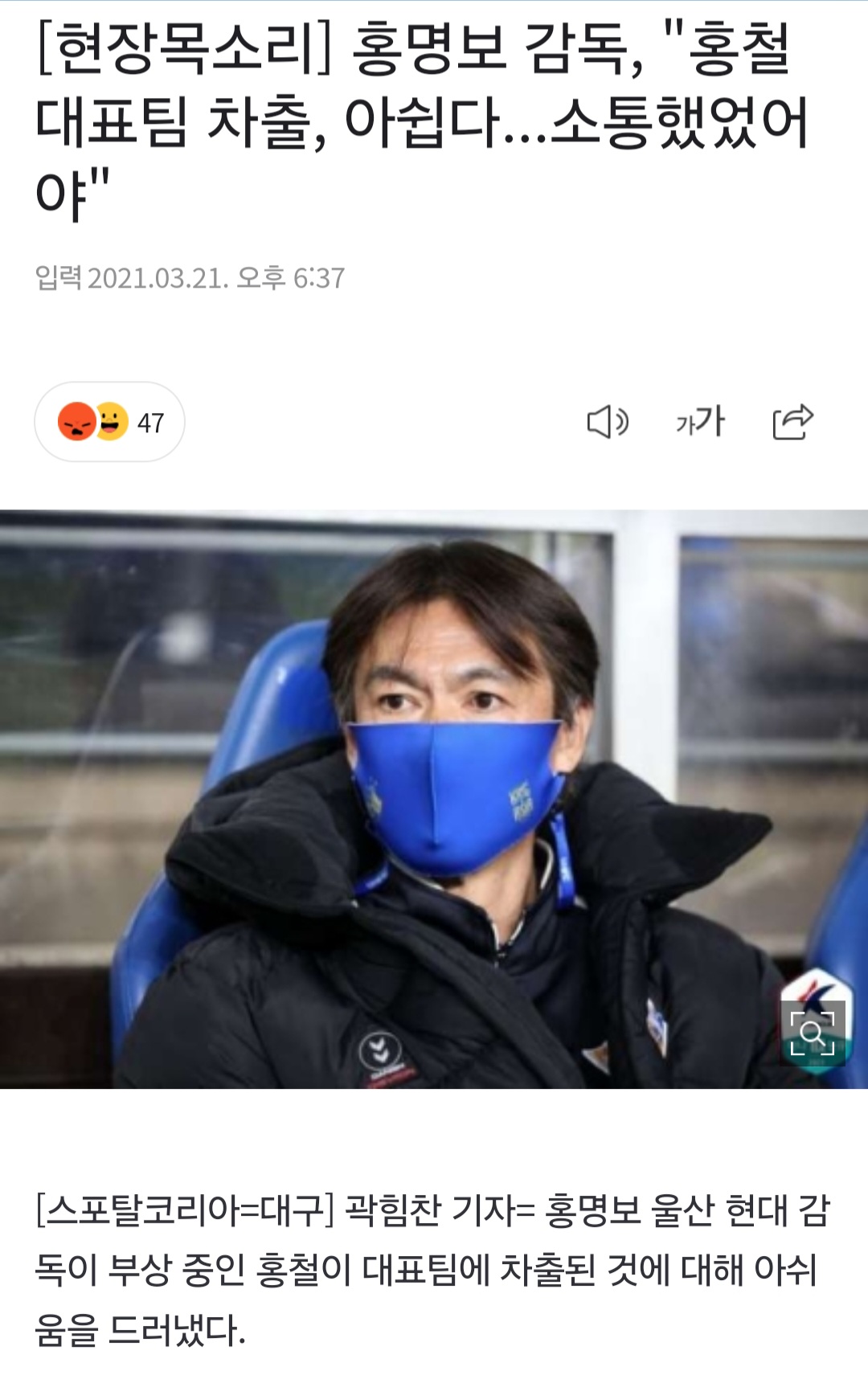Image resolution: width=868 pixels, height=1375 pixels.
Task: Play article audio with the speaker icon
Action: pos(608,422)
